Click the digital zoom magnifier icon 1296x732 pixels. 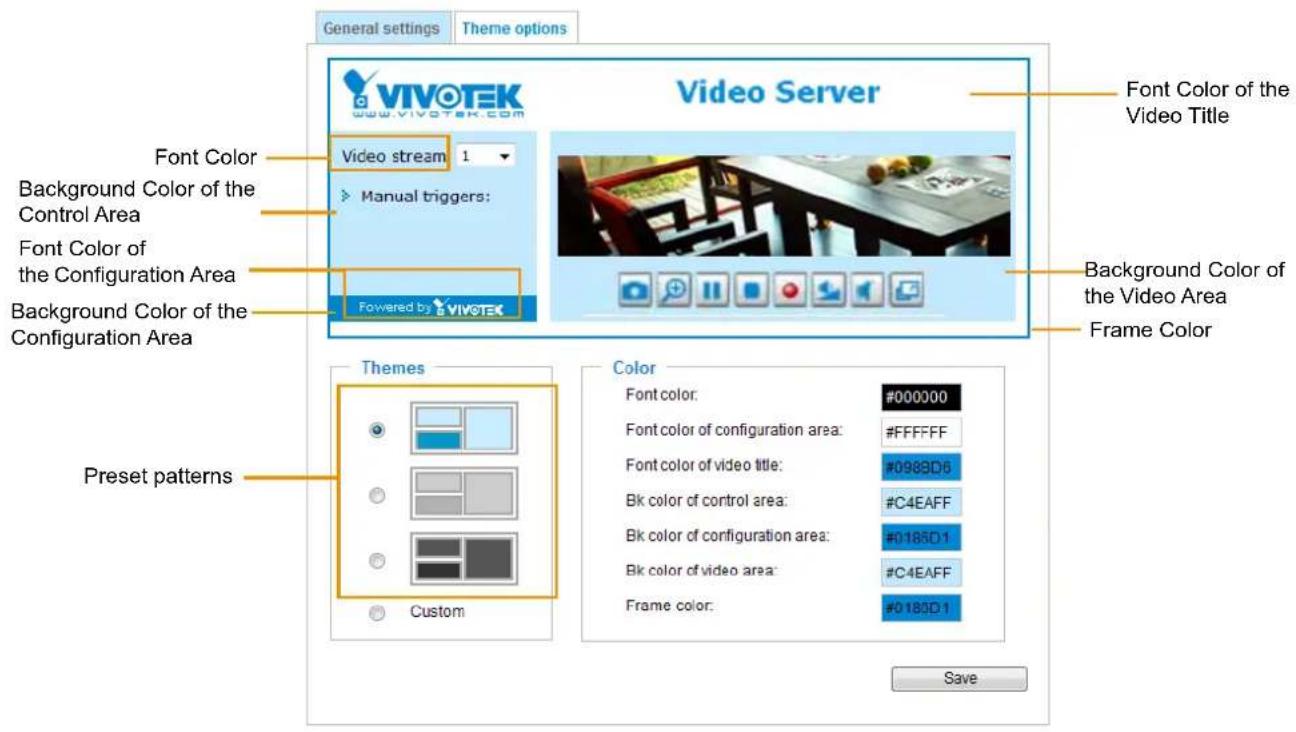[x=673, y=291]
